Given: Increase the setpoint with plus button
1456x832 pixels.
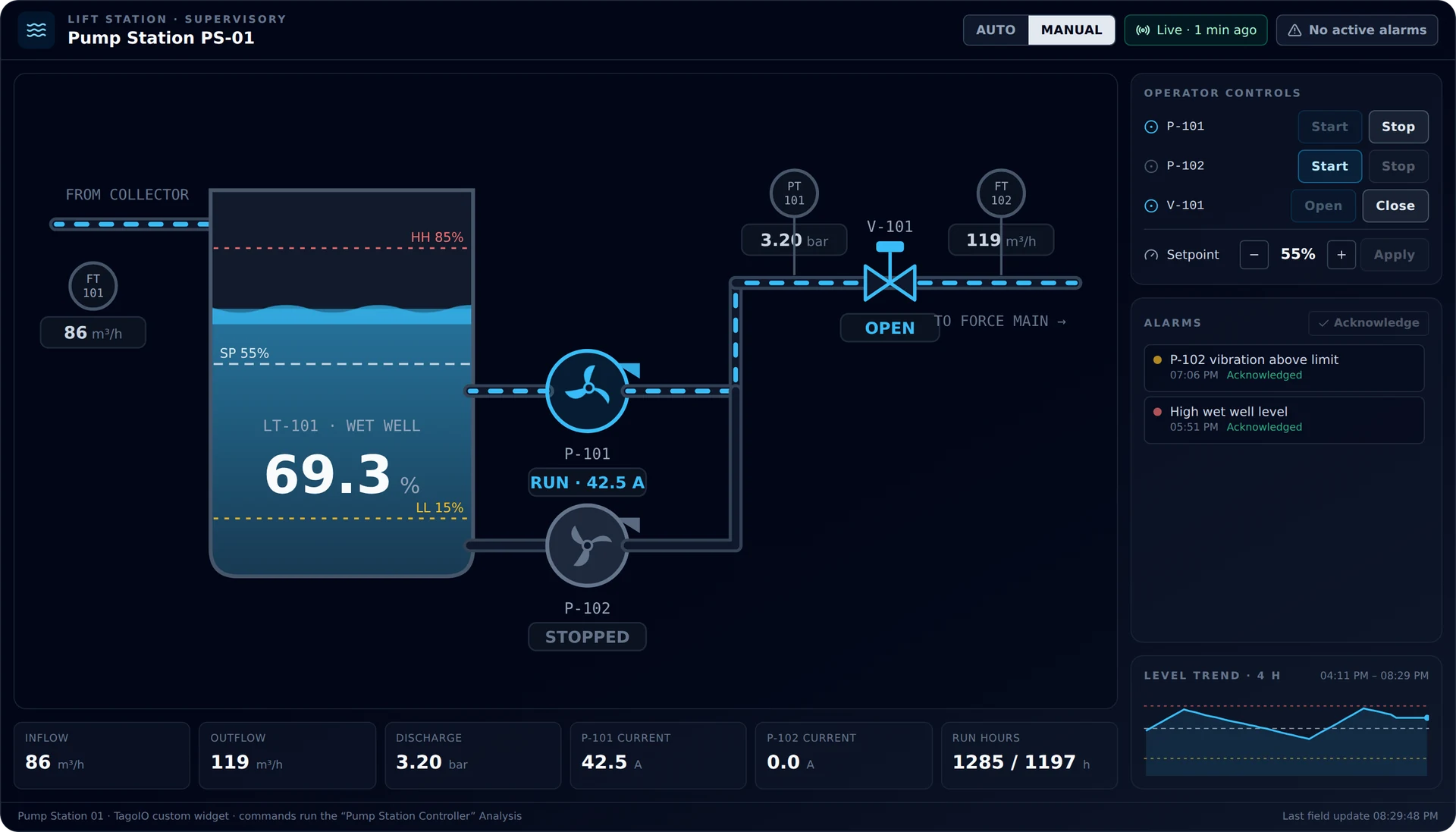Looking at the screenshot, I should (x=1341, y=255).
